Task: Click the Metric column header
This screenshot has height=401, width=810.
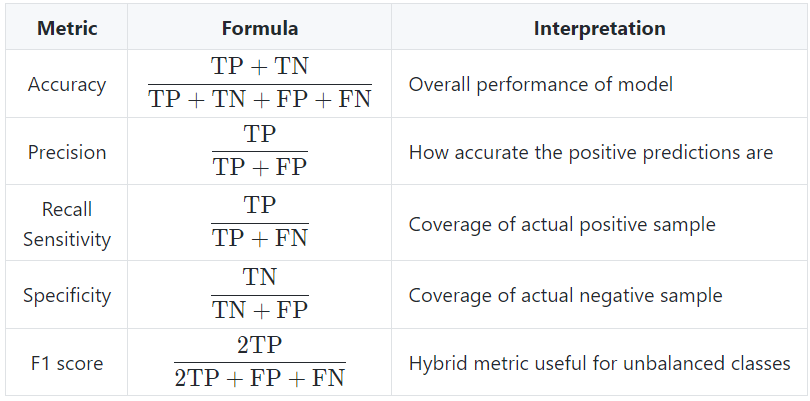Action: (x=67, y=28)
